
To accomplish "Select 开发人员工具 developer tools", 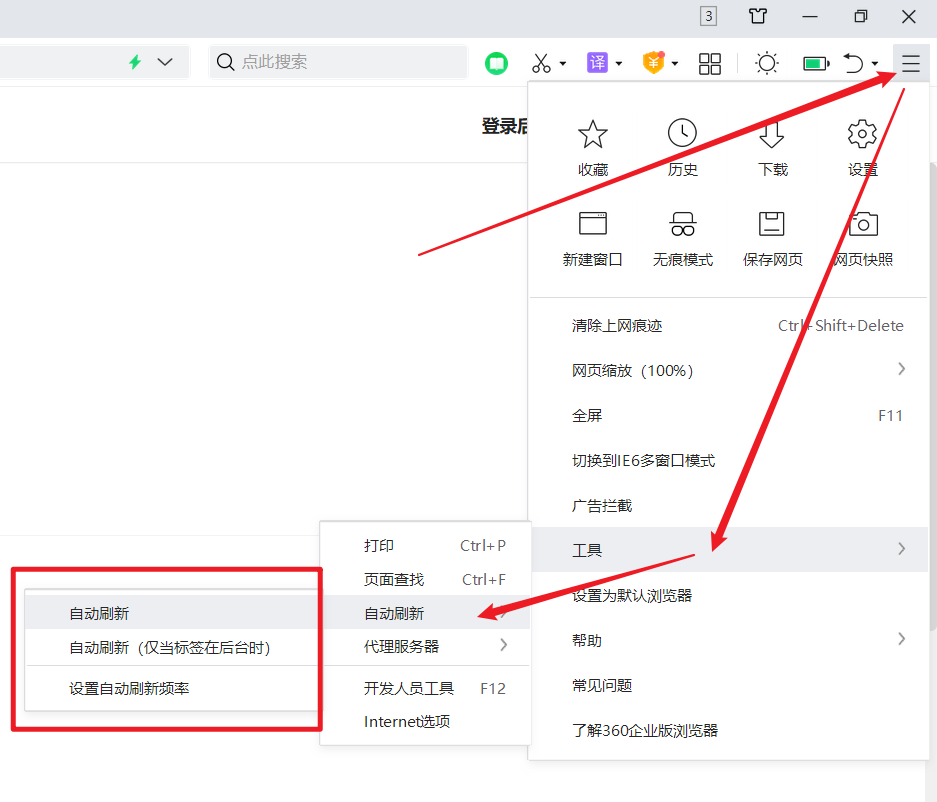I will pyautogui.click(x=425, y=688).
